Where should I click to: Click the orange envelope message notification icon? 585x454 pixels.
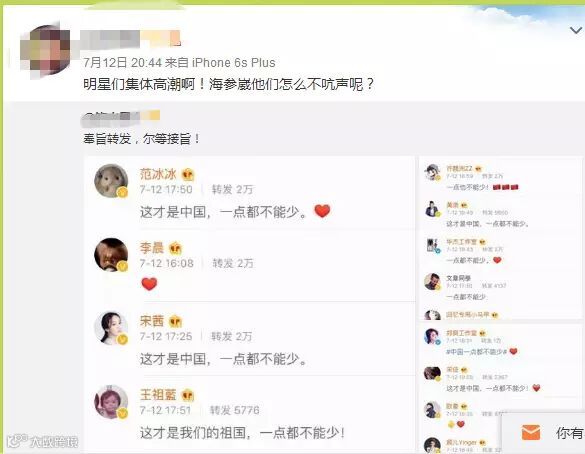click(x=531, y=432)
